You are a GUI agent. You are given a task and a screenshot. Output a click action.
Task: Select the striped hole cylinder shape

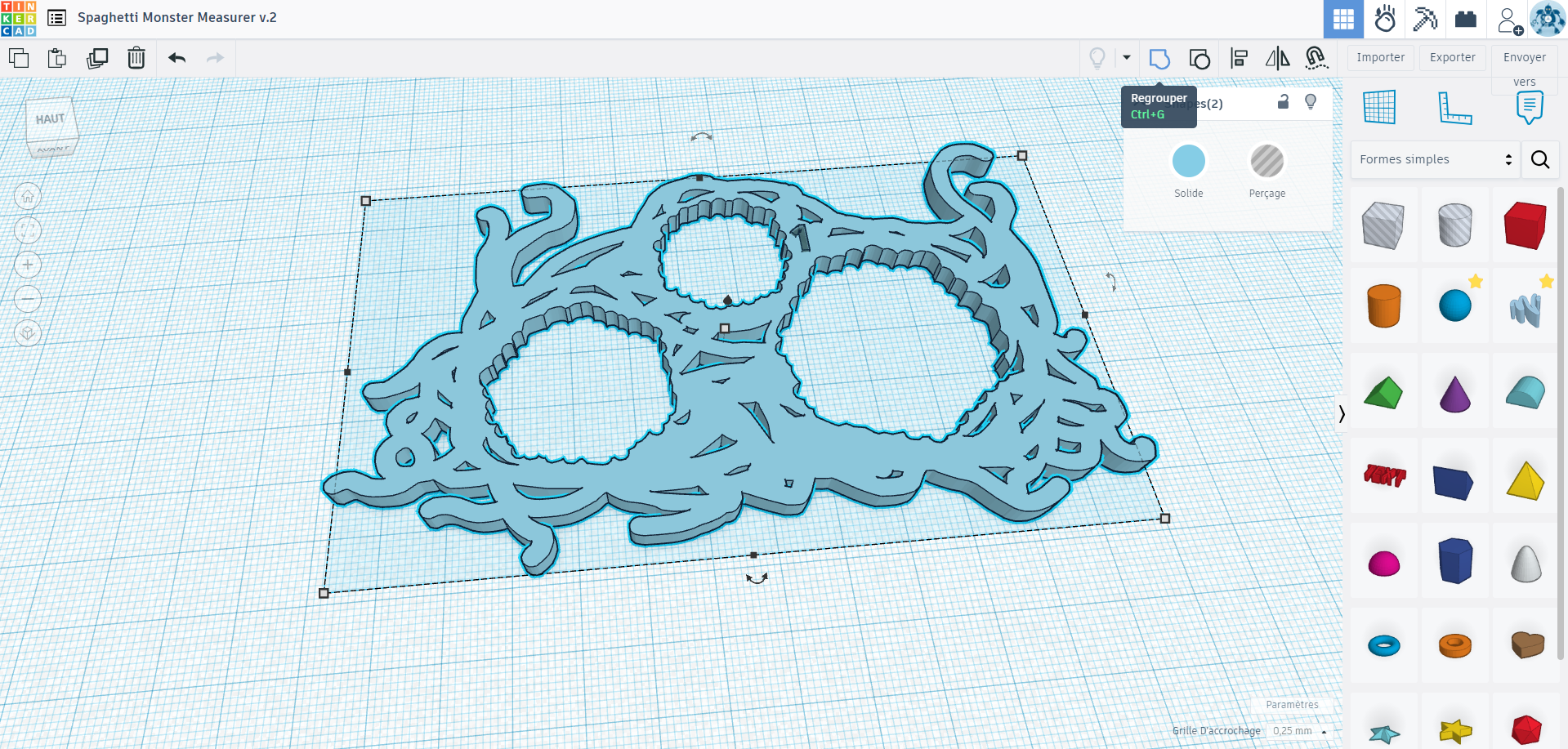click(x=1454, y=225)
